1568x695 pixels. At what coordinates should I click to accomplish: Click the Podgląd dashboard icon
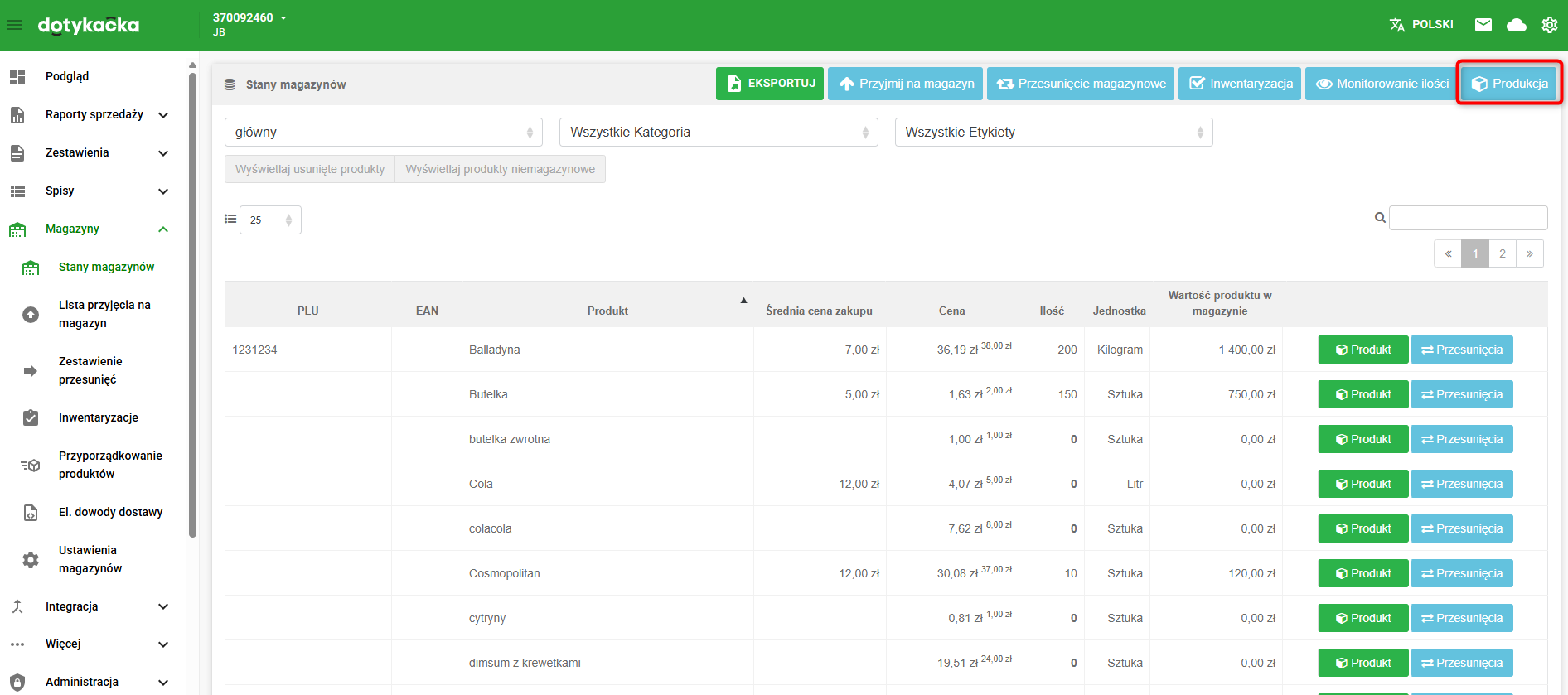click(17, 77)
